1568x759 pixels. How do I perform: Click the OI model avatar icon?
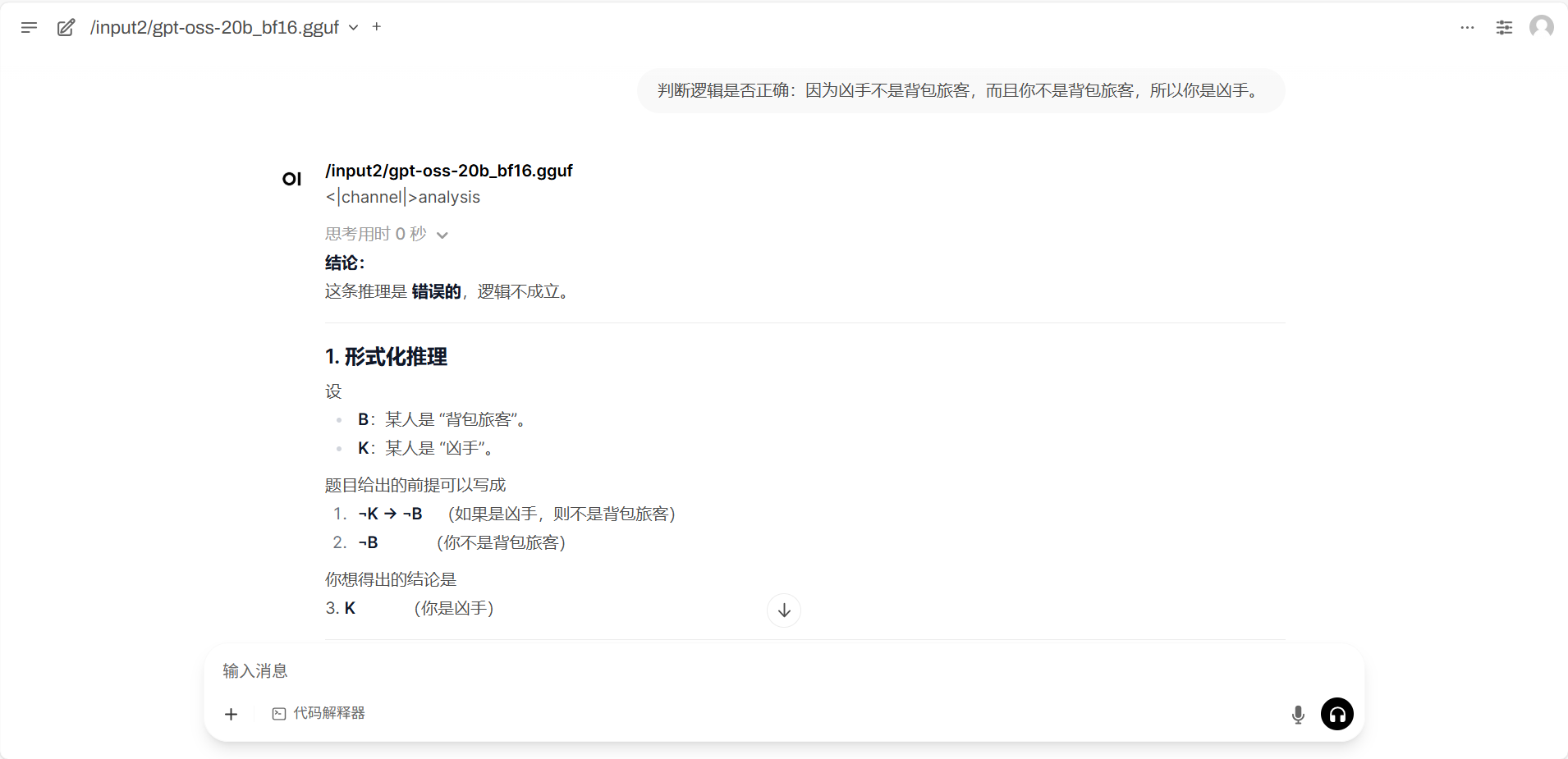[291, 179]
